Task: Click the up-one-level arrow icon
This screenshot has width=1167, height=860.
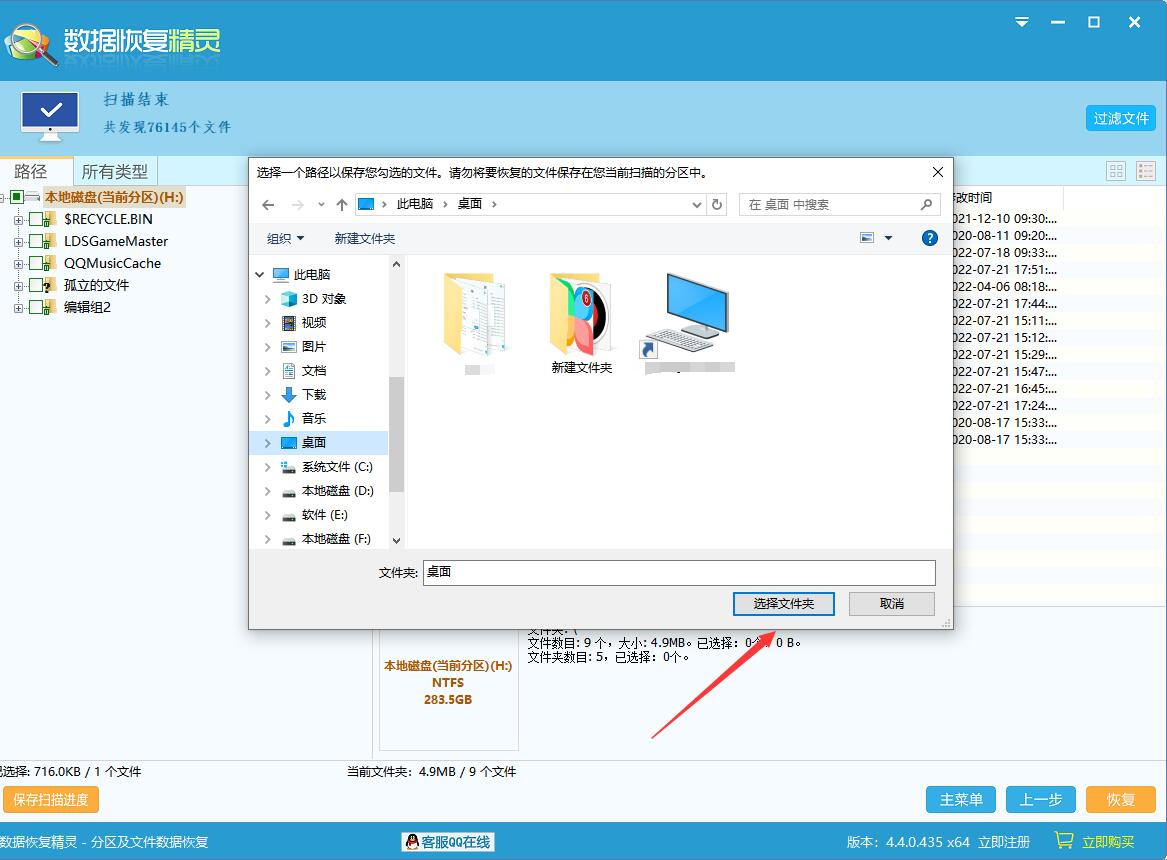Action: [342, 205]
